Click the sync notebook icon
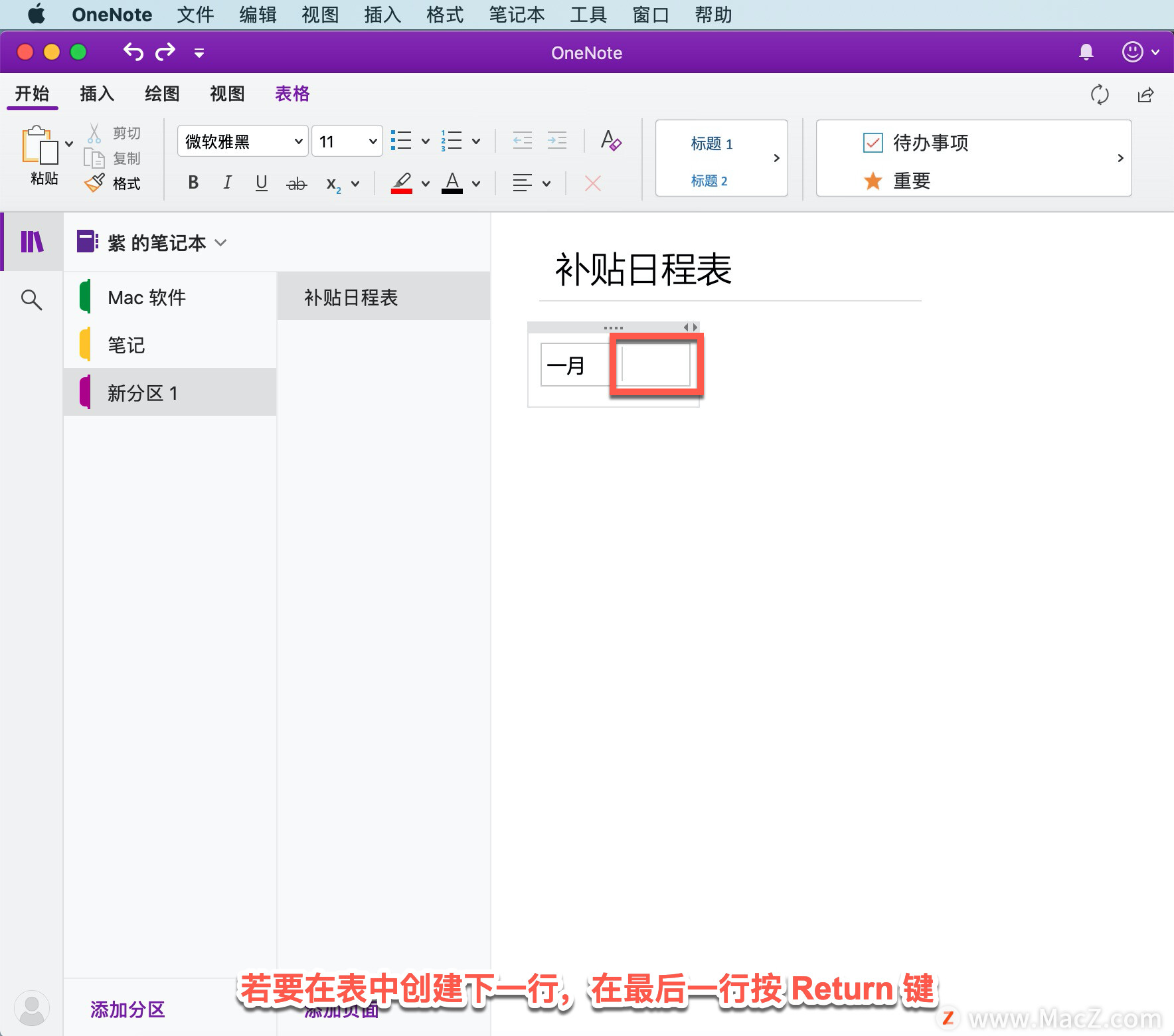This screenshot has height=1036, width=1174. 1100,94
